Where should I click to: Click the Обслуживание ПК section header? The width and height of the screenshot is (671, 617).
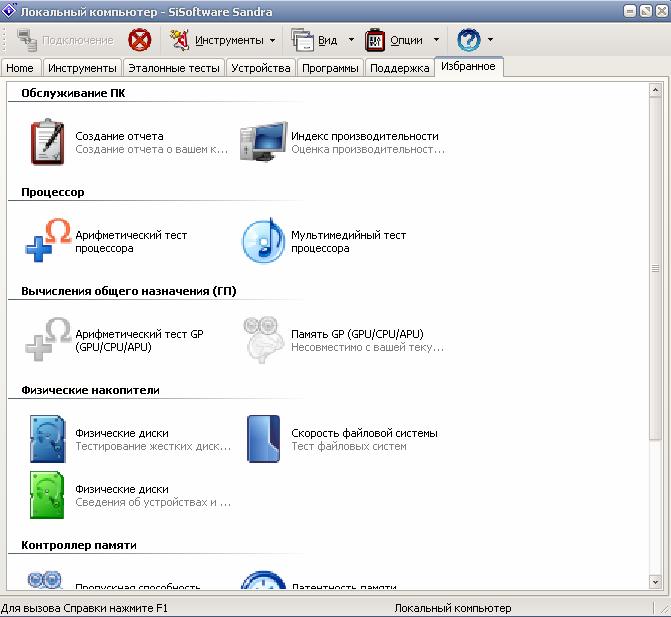click(73, 93)
